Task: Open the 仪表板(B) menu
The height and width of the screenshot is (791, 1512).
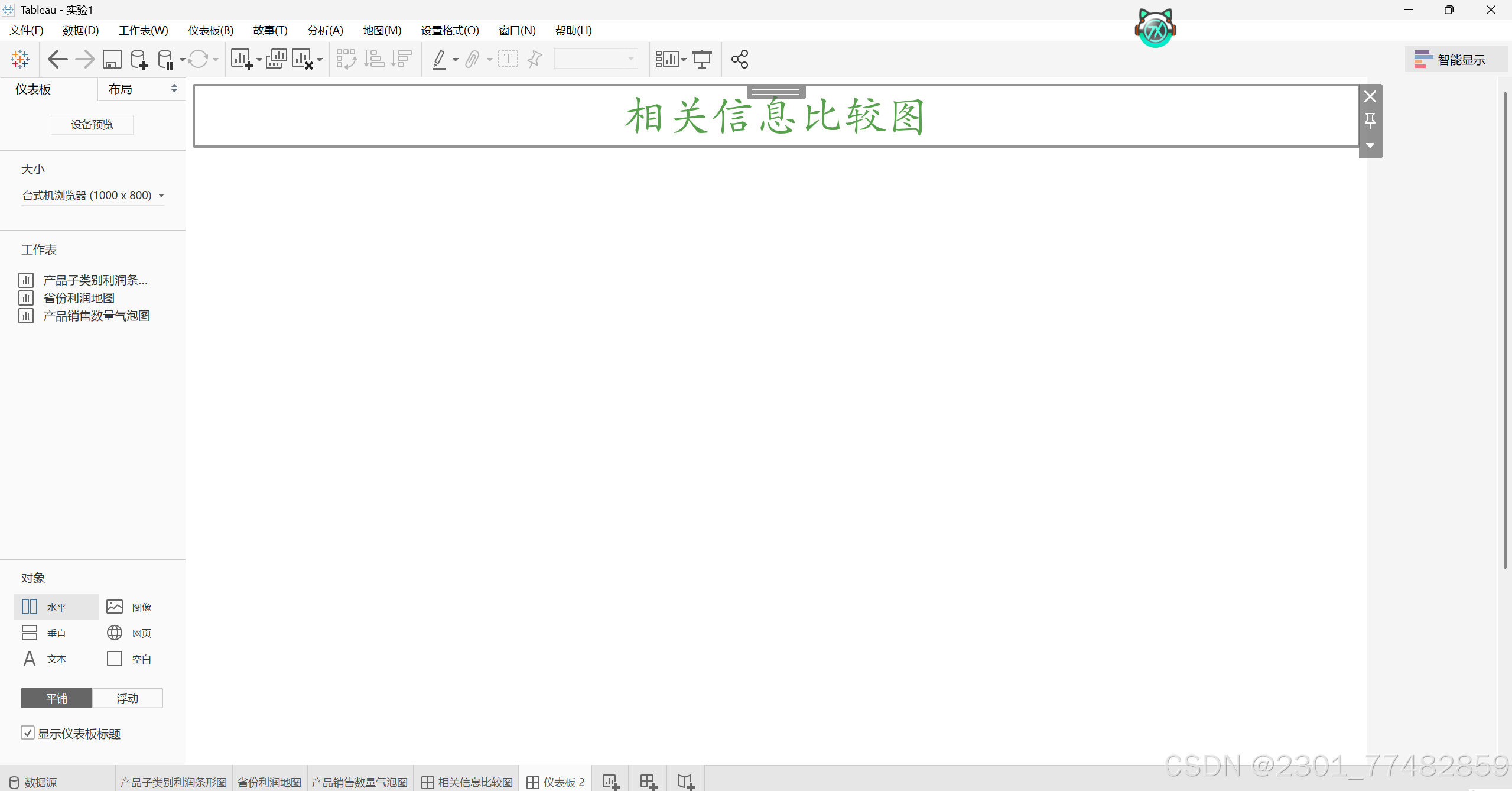Action: pyautogui.click(x=210, y=30)
